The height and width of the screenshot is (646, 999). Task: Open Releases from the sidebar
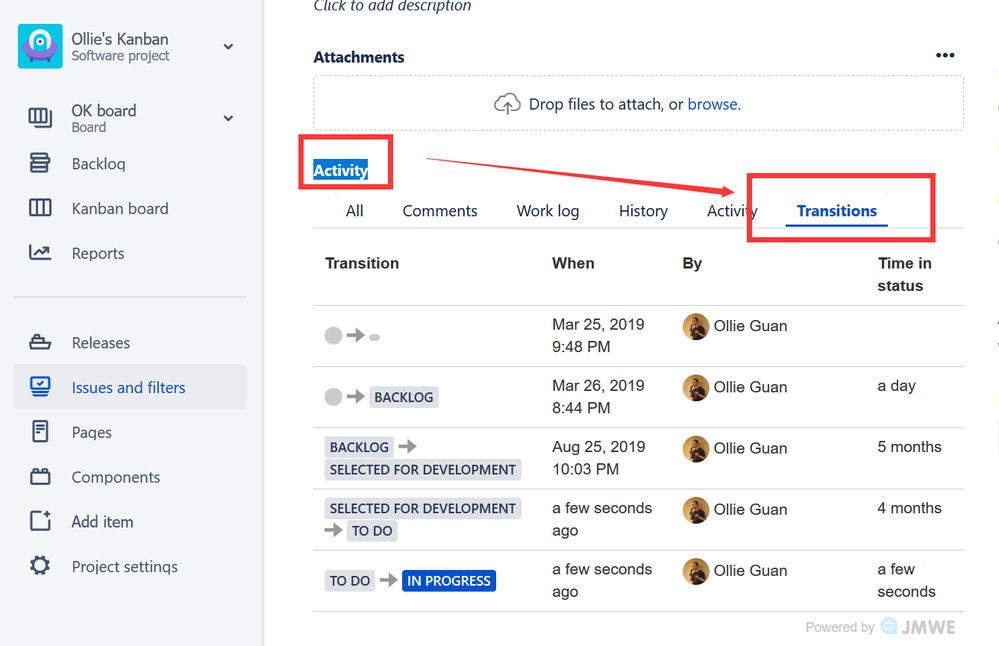tap(101, 343)
